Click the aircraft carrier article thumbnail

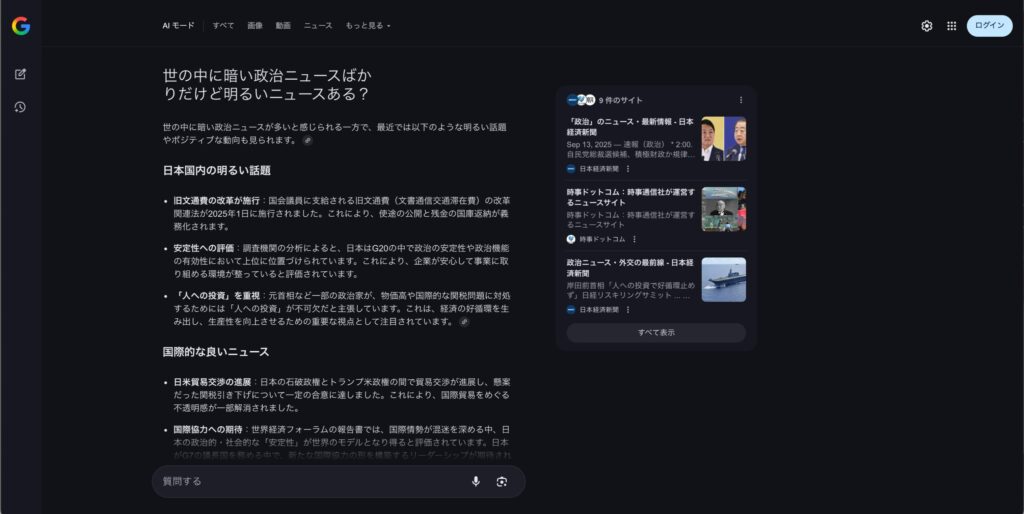(x=723, y=280)
